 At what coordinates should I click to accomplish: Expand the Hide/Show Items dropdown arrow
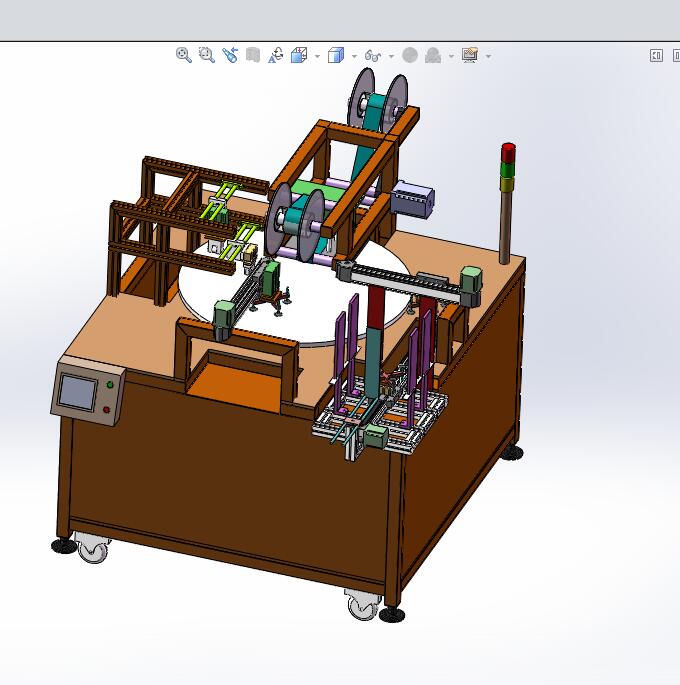pyautogui.click(x=391, y=56)
